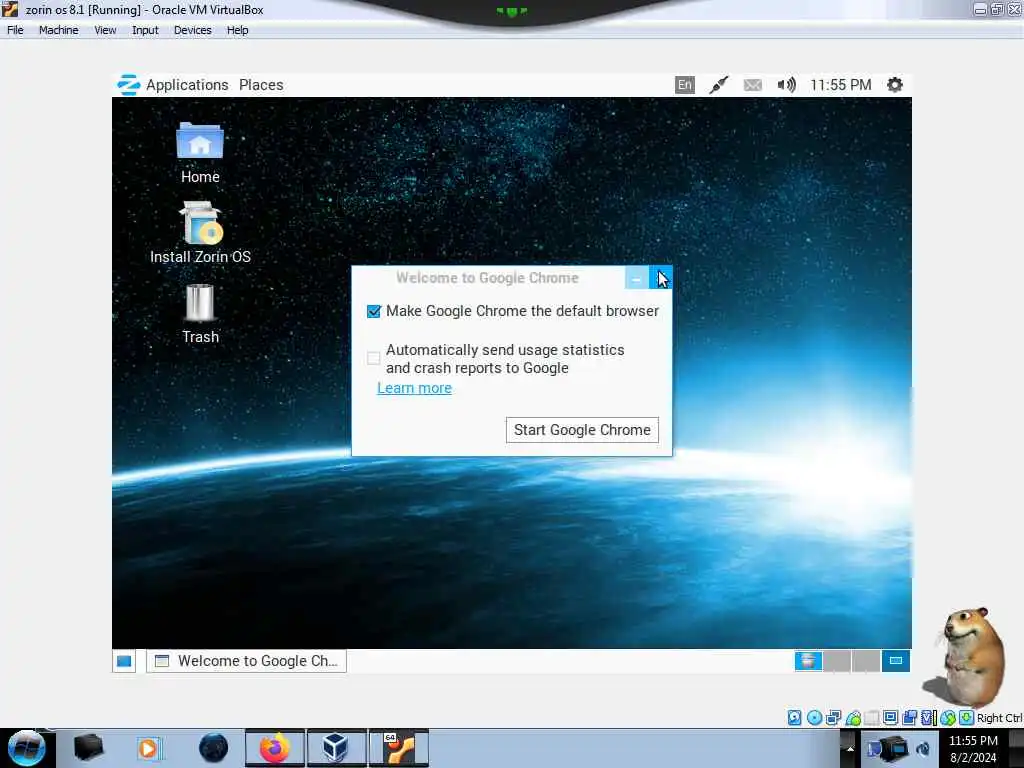
Task: Click the show desktop button in Zorin panel
Action: pyautogui.click(x=124, y=661)
